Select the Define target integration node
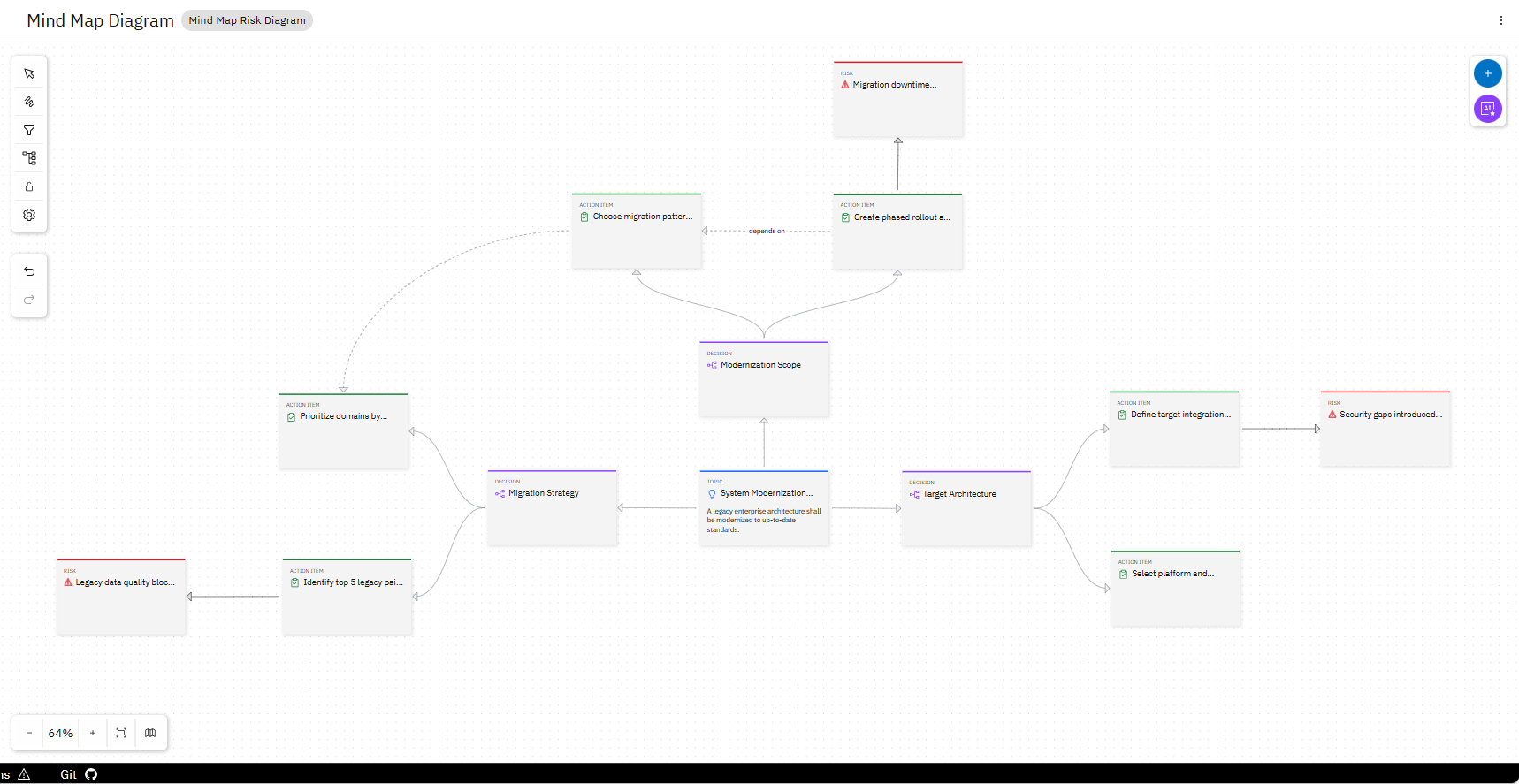This screenshot has height=784, width=1519. pos(1174,429)
